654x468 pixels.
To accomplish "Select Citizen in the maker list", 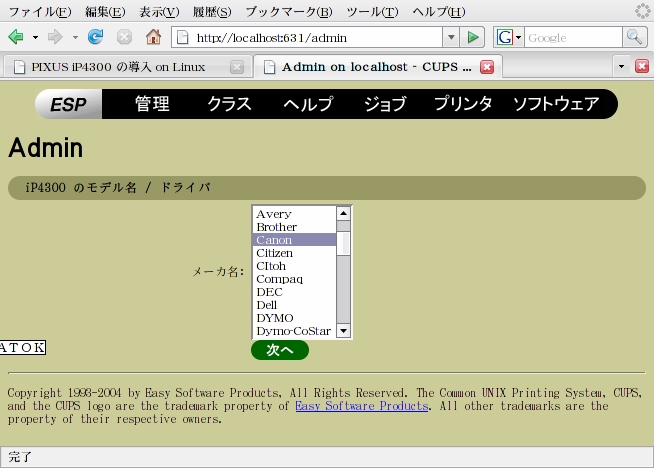I will pyautogui.click(x=294, y=253).
